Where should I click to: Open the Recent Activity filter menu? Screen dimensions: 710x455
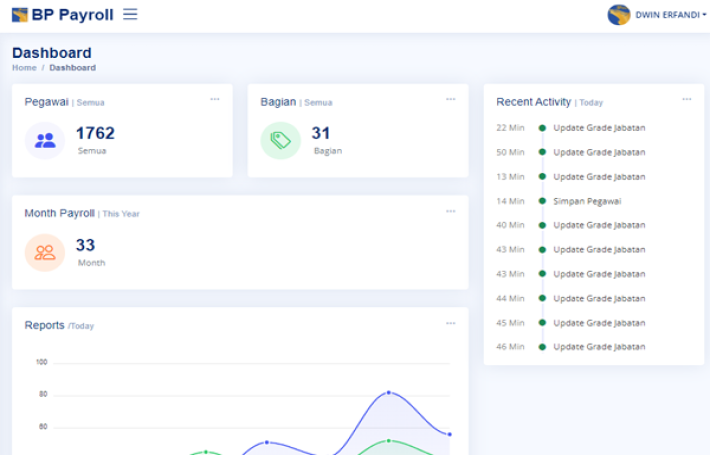point(686,99)
